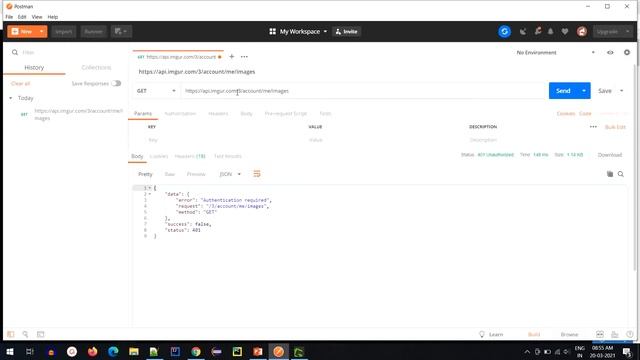Viewport: 640px width, 360px height.
Task: Open the JSON format dropdown
Action: click(230, 174)
